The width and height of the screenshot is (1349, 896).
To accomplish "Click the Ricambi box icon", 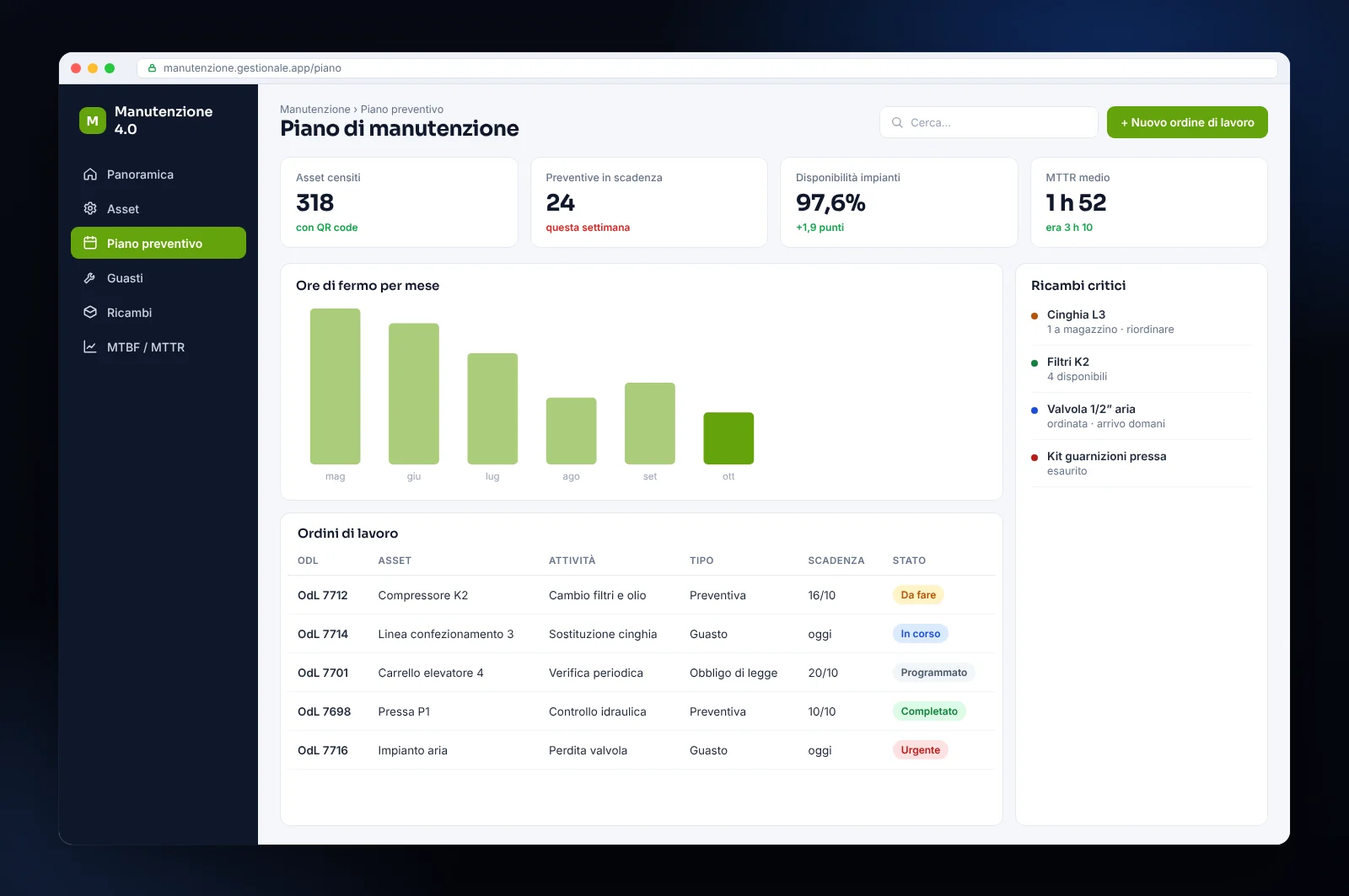I will coord(90,313).
